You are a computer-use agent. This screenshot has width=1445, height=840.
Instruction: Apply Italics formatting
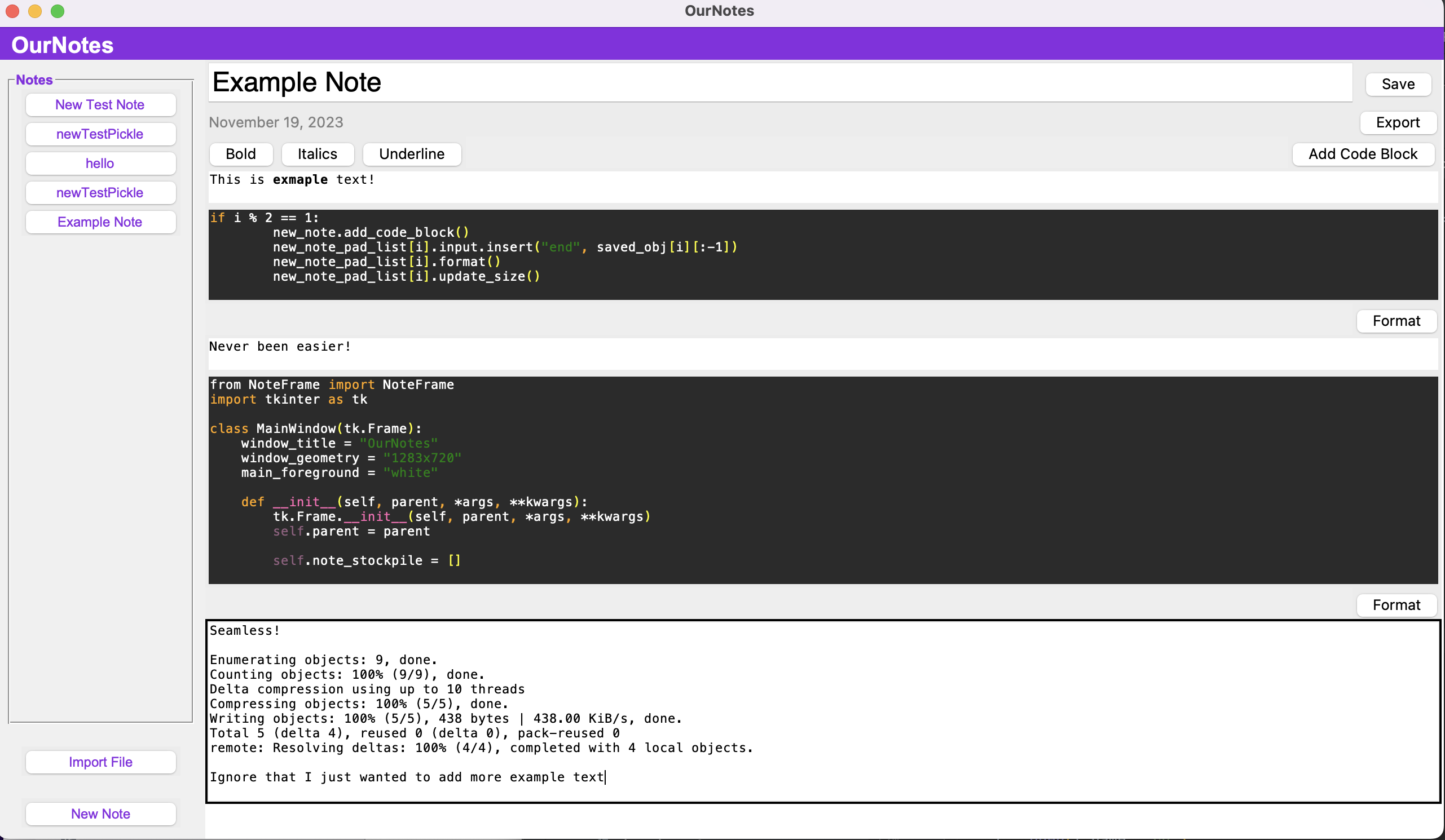tap(317, 154)
